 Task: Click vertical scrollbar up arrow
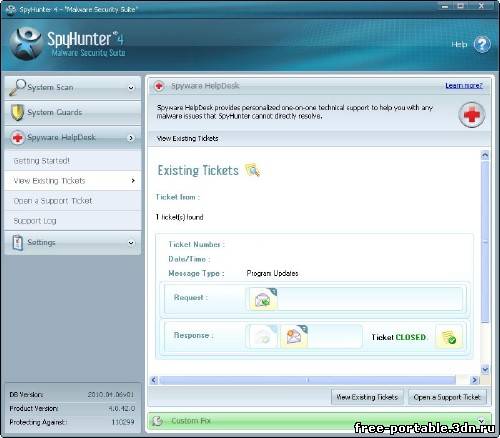485,155
